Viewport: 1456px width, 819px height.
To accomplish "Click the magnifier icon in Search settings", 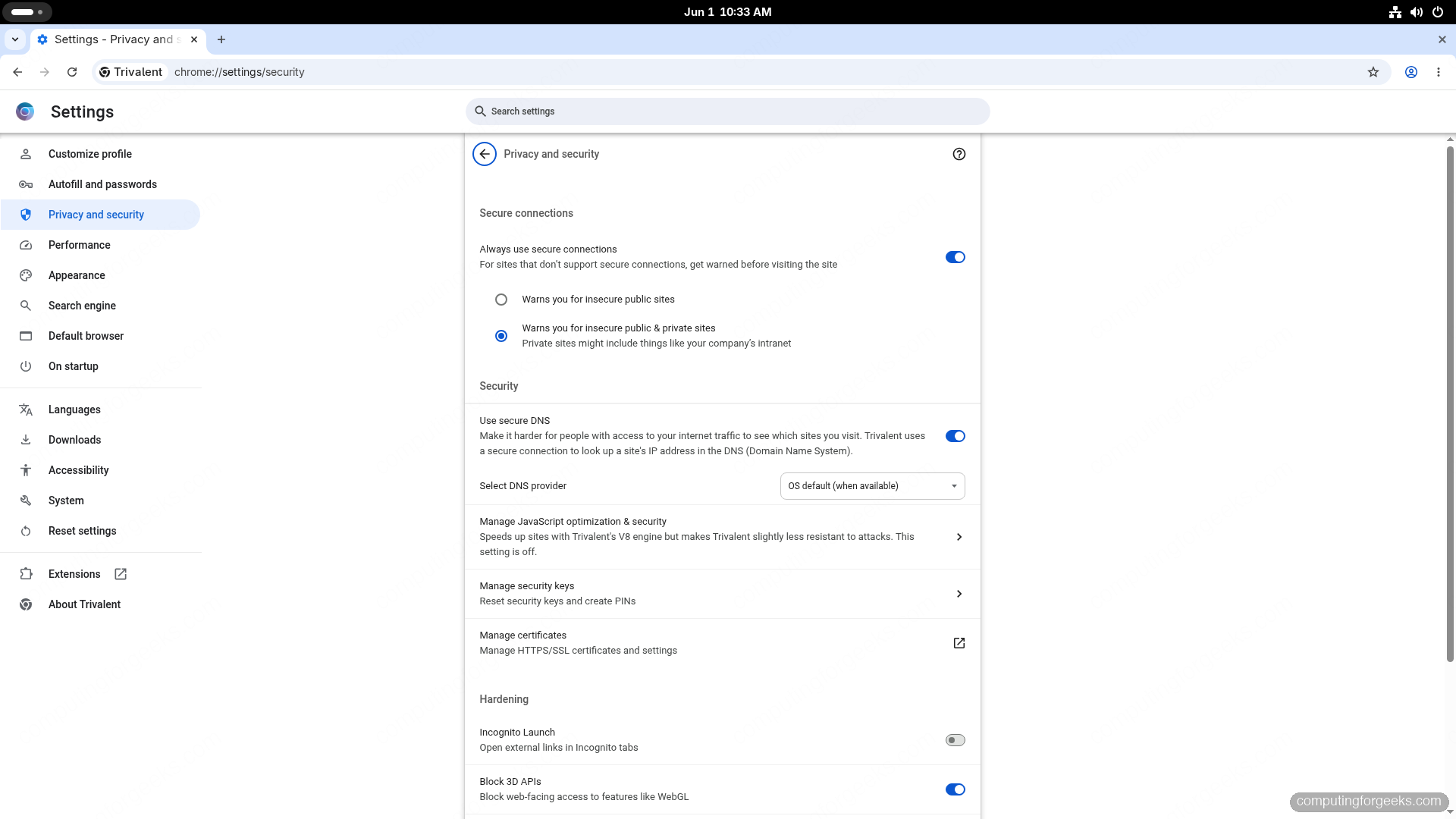I will tap(480, 111).
